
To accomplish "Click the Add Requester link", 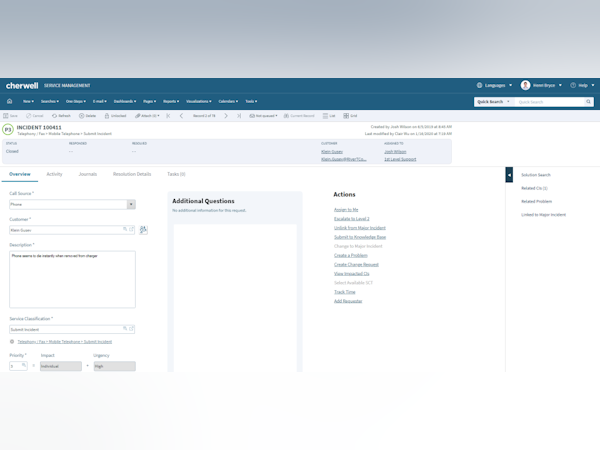I will tap(348, 301).
